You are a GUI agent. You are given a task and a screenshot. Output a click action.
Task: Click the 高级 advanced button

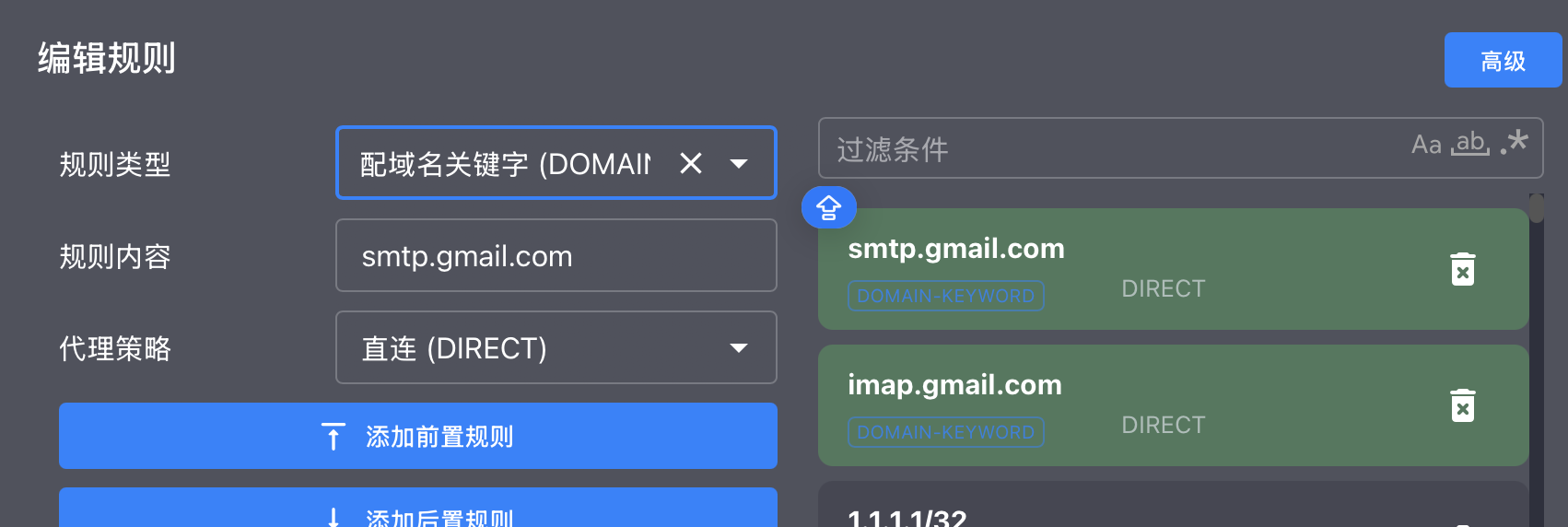click(1503, 61)
